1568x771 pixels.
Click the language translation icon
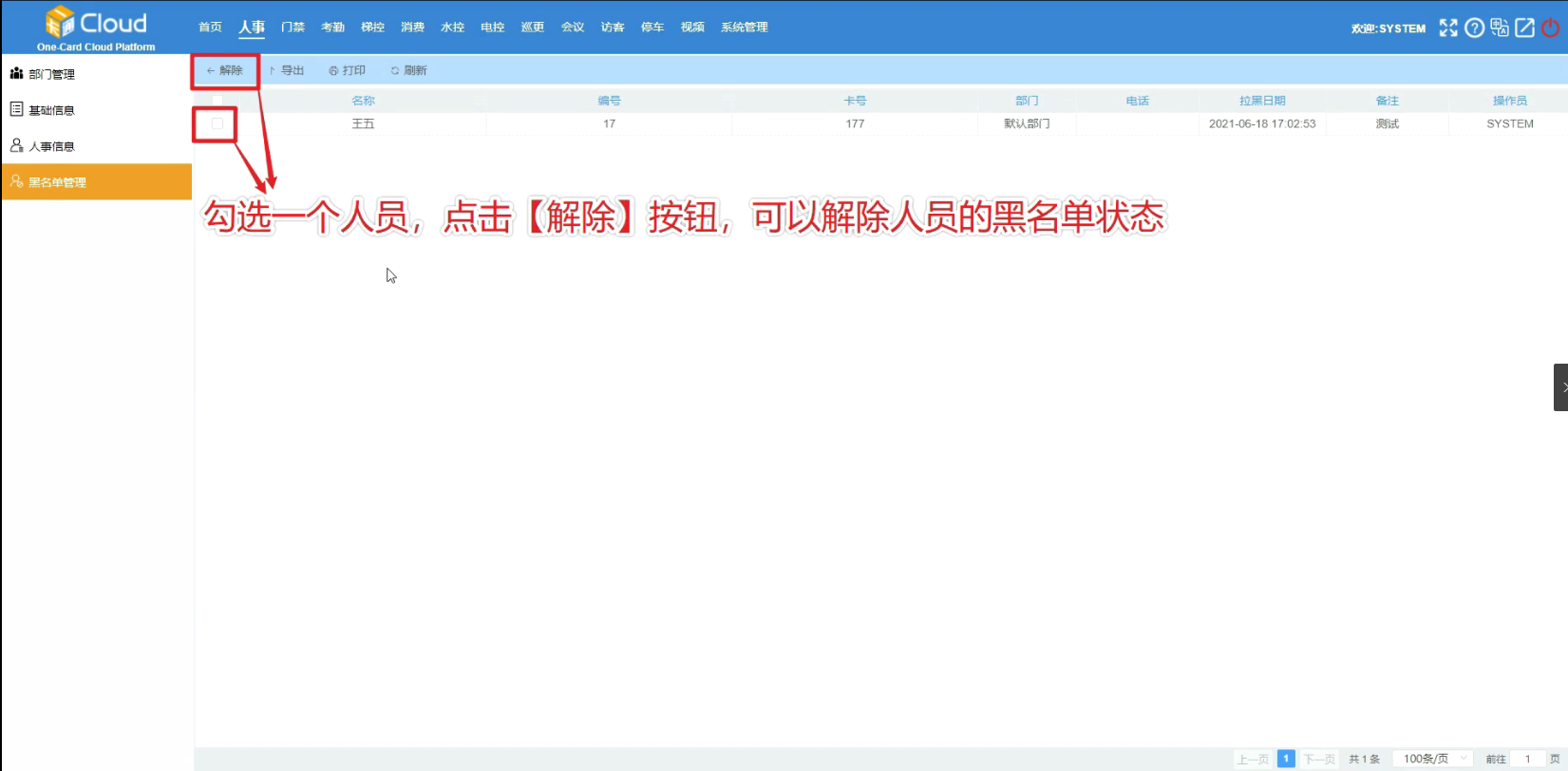[x=1500, y=28]
